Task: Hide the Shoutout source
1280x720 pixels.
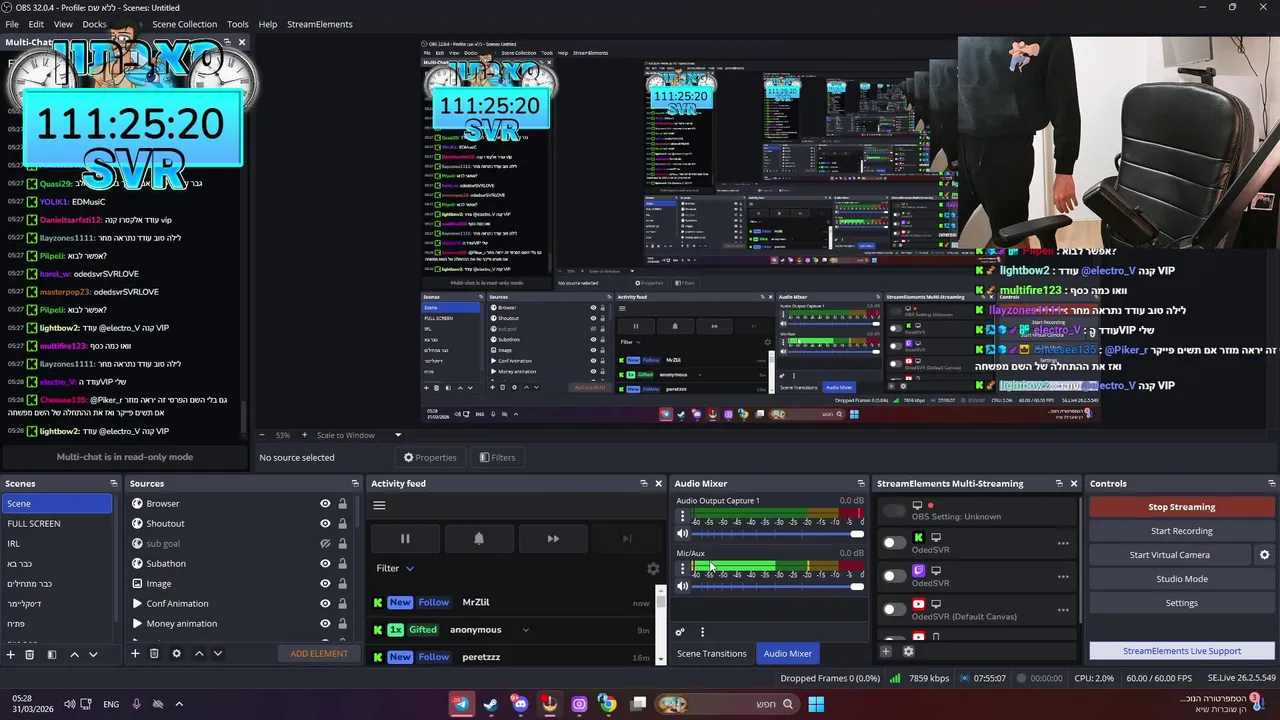Action: pos(325,524)
